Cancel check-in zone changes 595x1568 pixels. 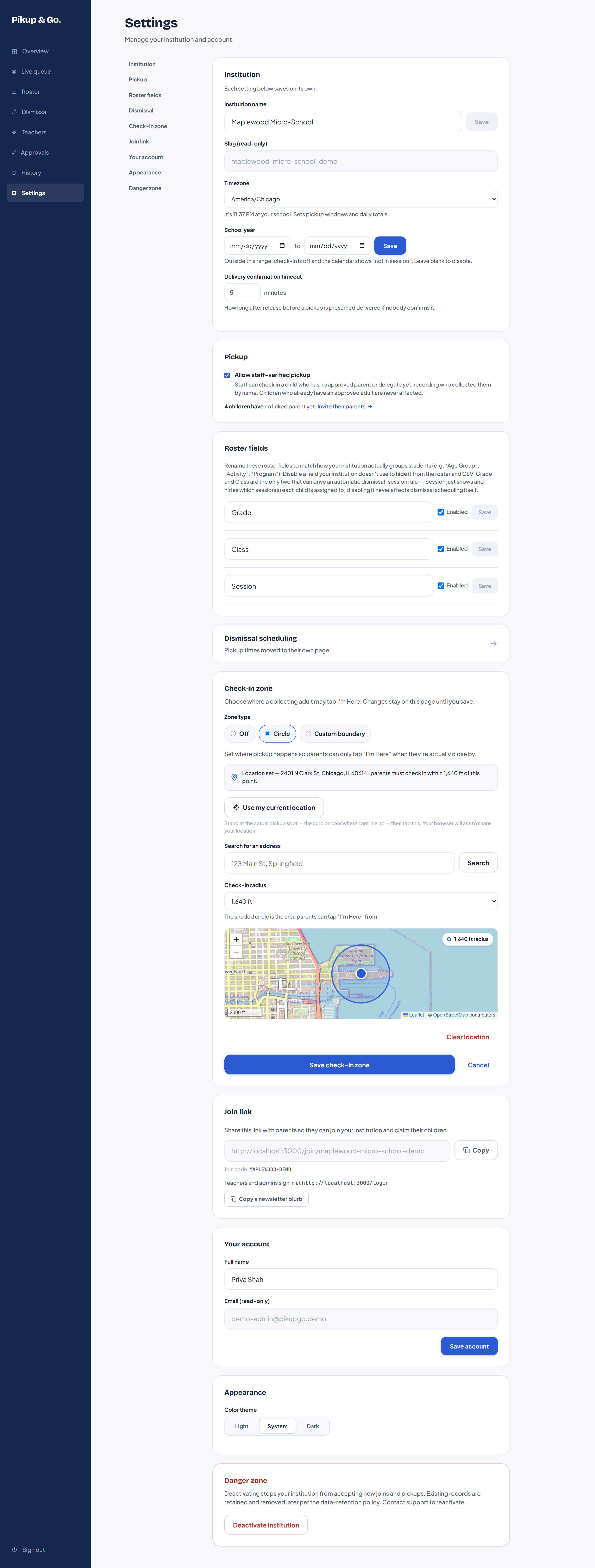pos(478,1065)
